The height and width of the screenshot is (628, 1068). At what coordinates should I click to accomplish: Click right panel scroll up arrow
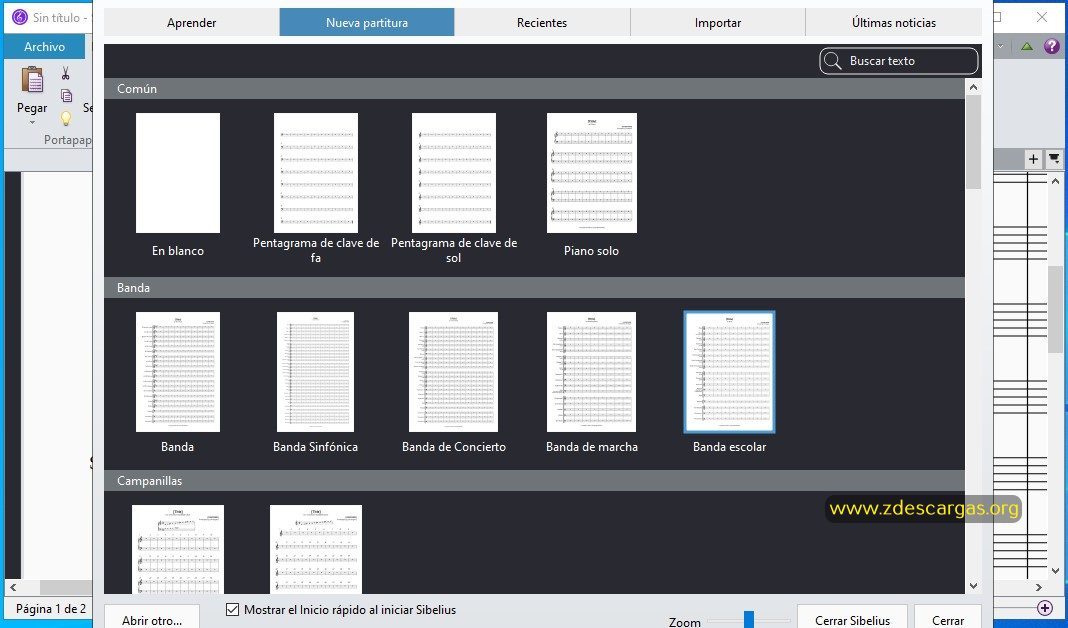click(1055, 180)
